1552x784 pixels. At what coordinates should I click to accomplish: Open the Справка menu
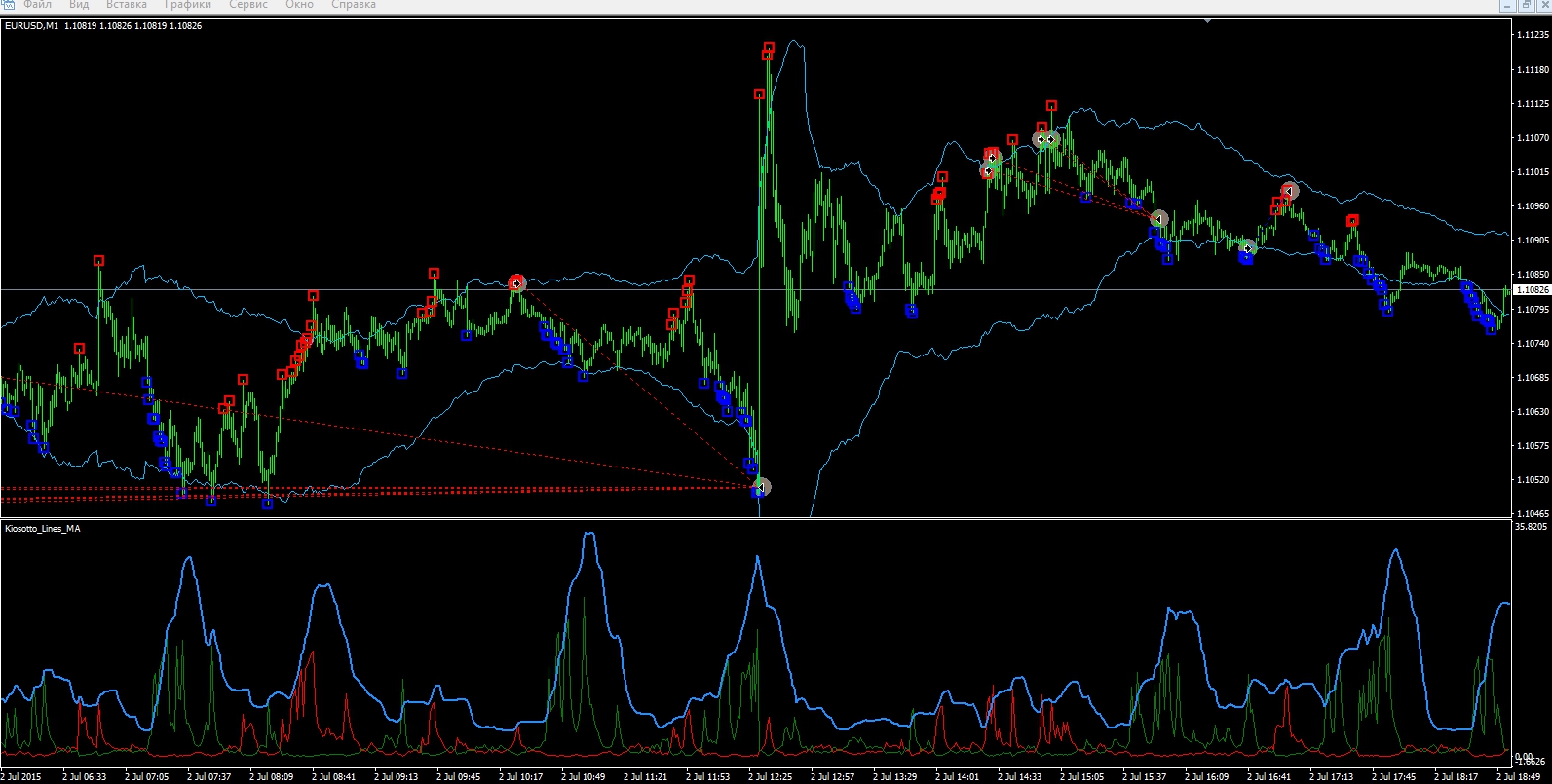pos(354,4)
